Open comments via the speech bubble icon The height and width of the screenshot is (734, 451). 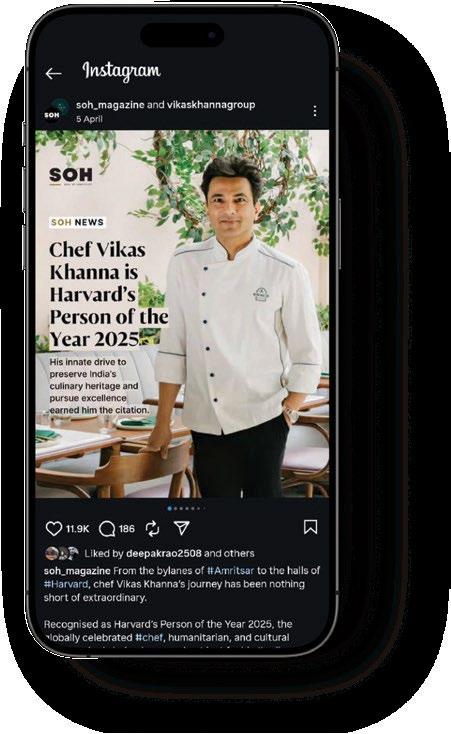coord(107,529)
